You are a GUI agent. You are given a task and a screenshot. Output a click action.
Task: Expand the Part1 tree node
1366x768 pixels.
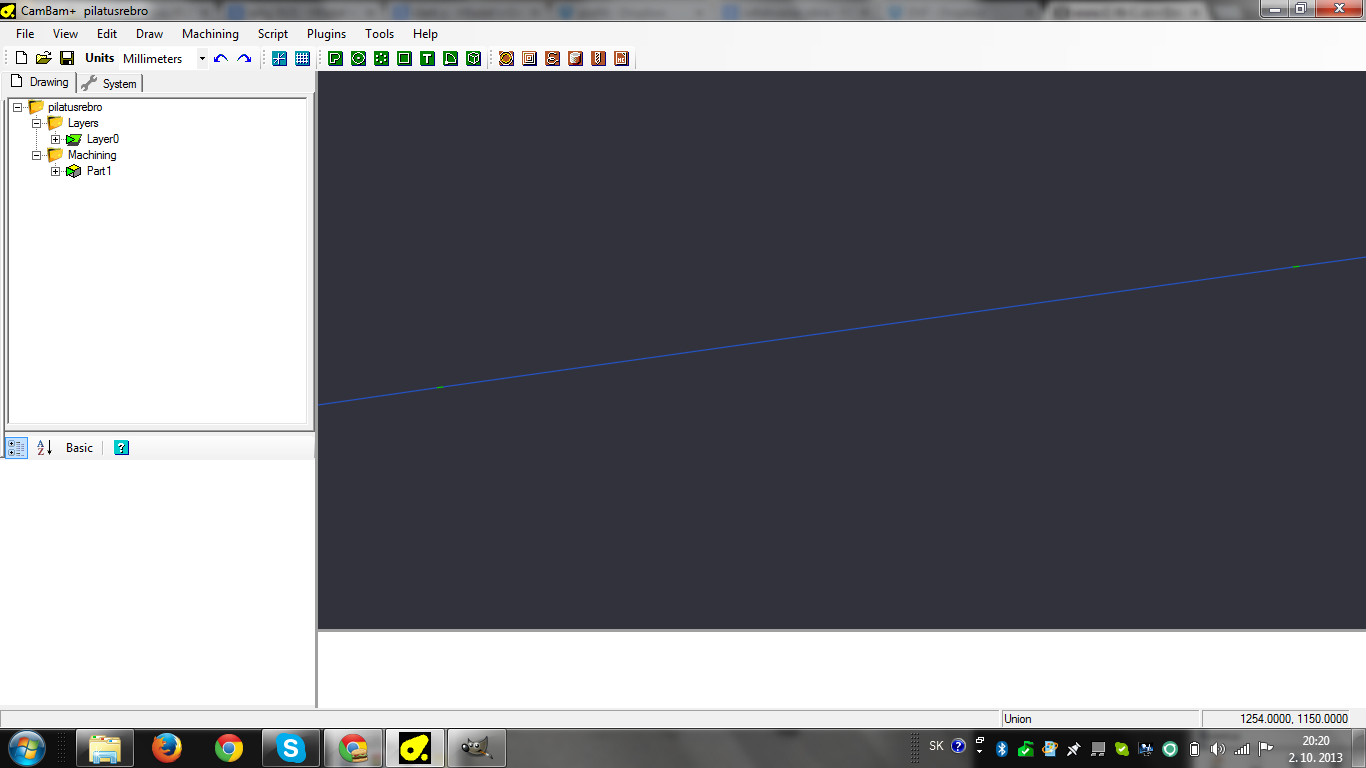tap(56, 171)
